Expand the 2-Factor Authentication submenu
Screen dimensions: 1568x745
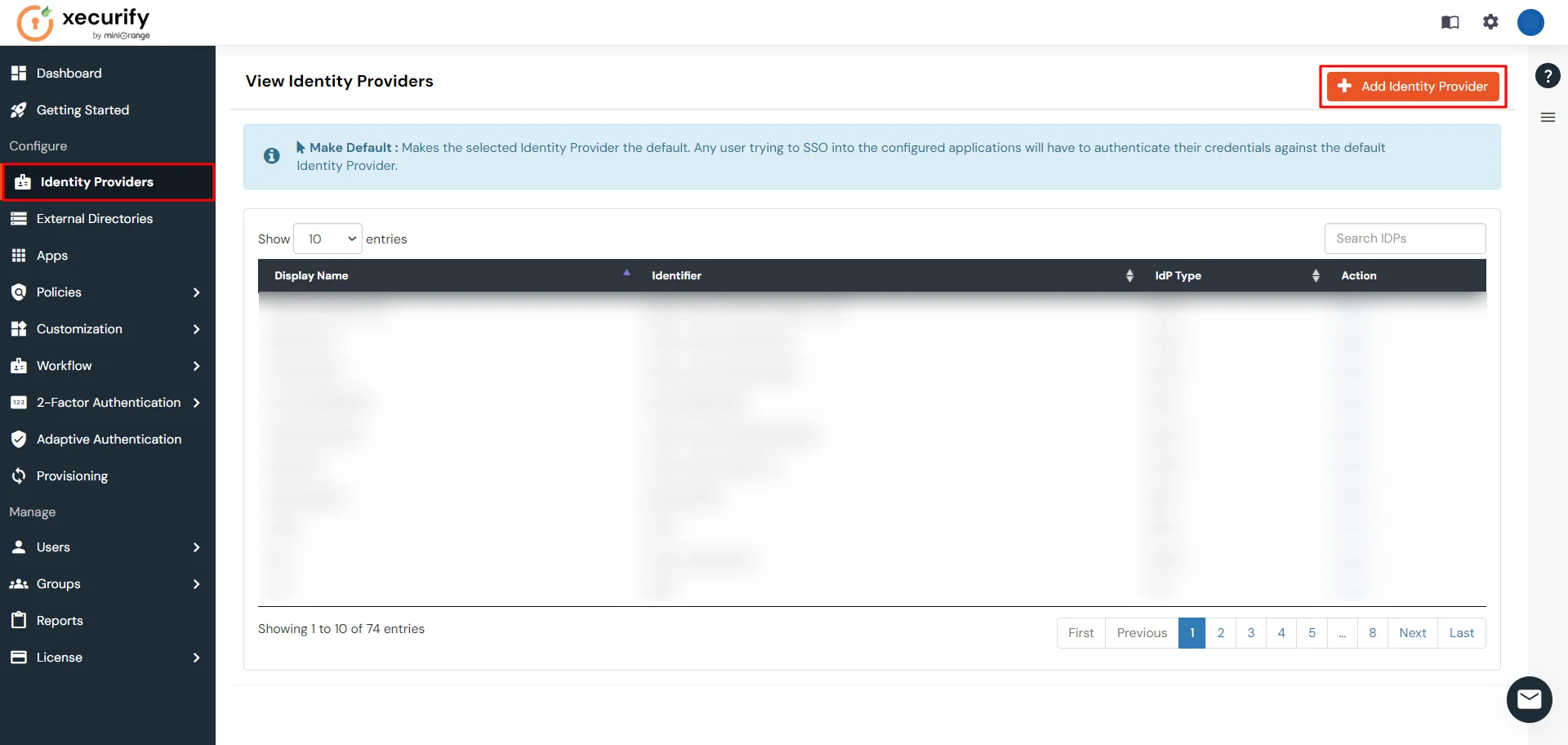197,402
